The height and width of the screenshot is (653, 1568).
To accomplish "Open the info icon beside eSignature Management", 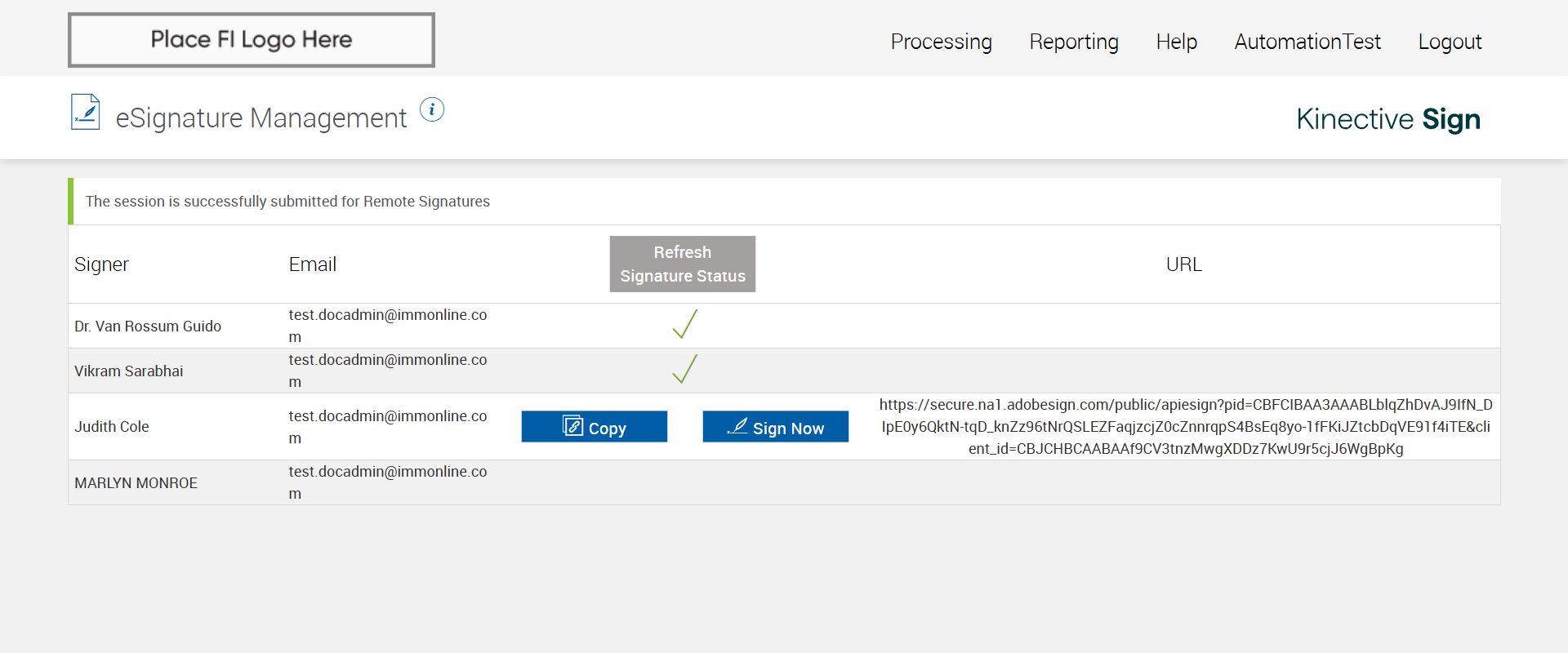I will 432,109.
